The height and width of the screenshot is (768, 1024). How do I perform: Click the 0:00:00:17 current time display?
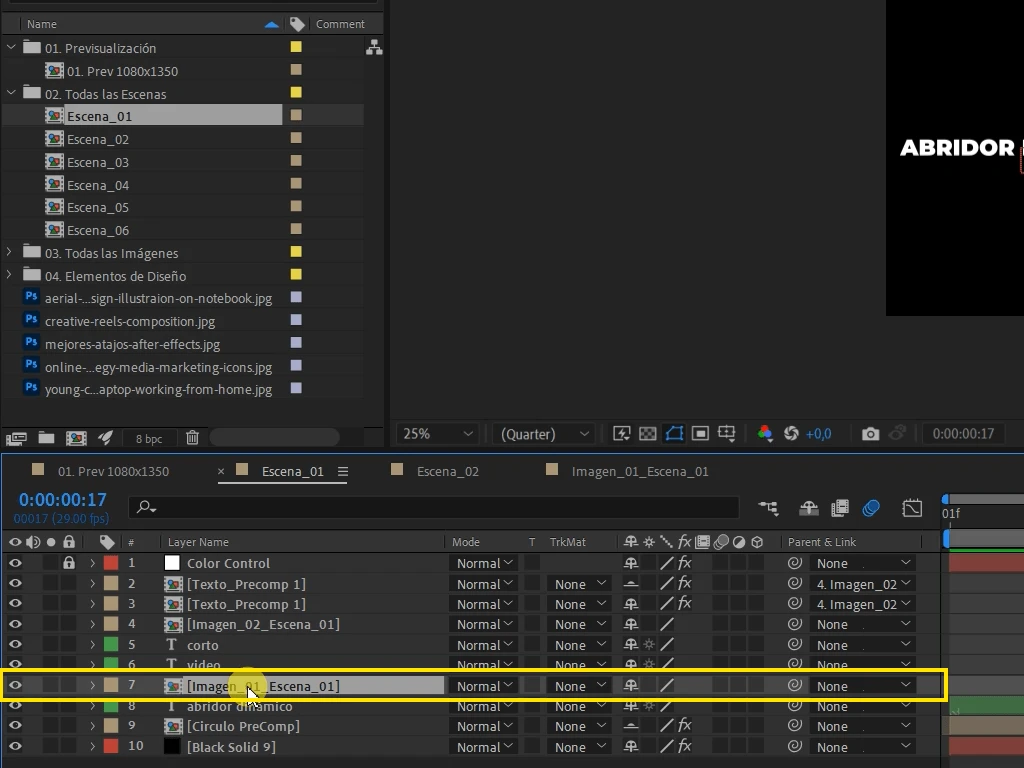pyautogui.click(x=62, y=500)
